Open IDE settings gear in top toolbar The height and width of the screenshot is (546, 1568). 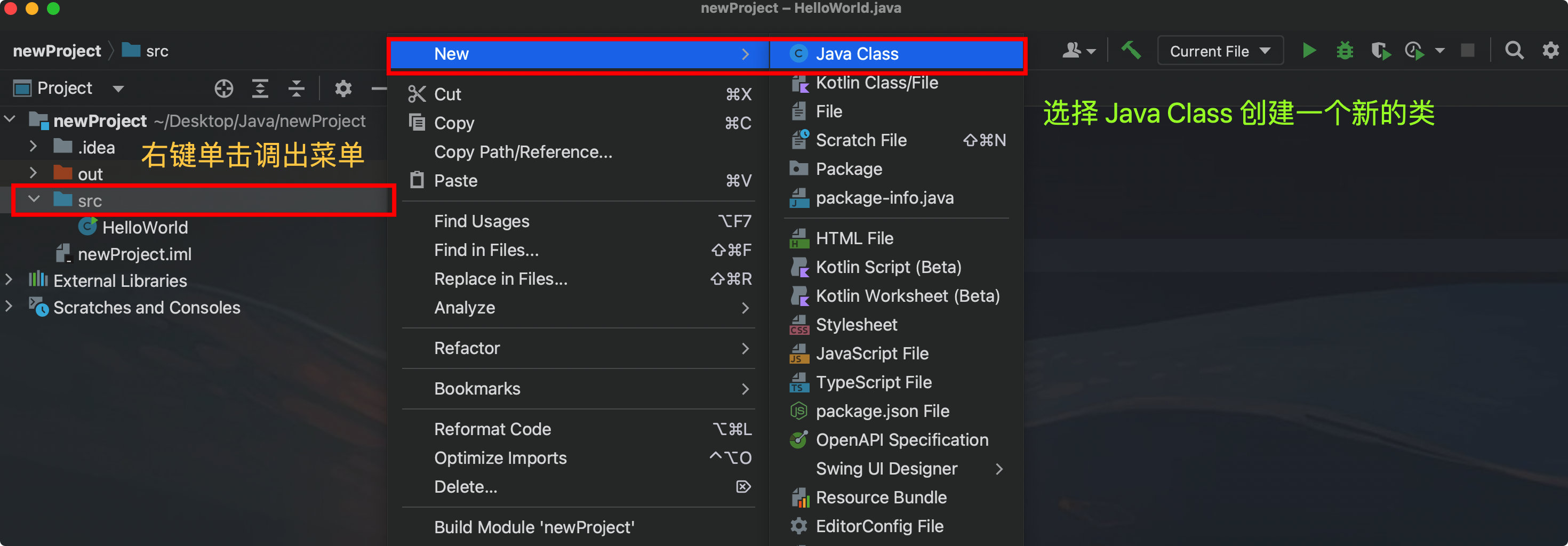pyautogui.click(x=1550, y=51)
